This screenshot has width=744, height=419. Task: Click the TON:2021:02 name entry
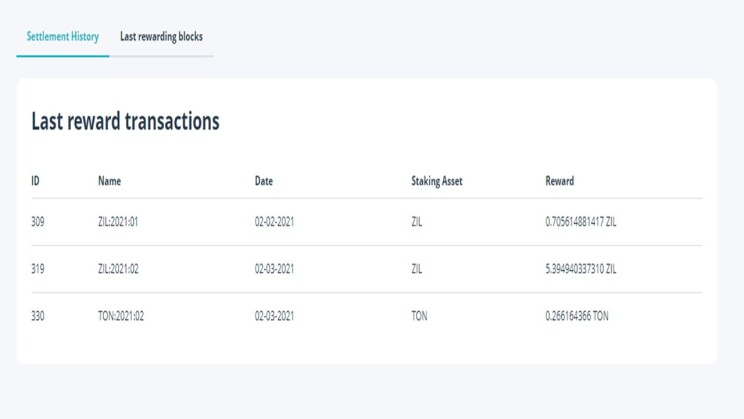pos(121,316)
